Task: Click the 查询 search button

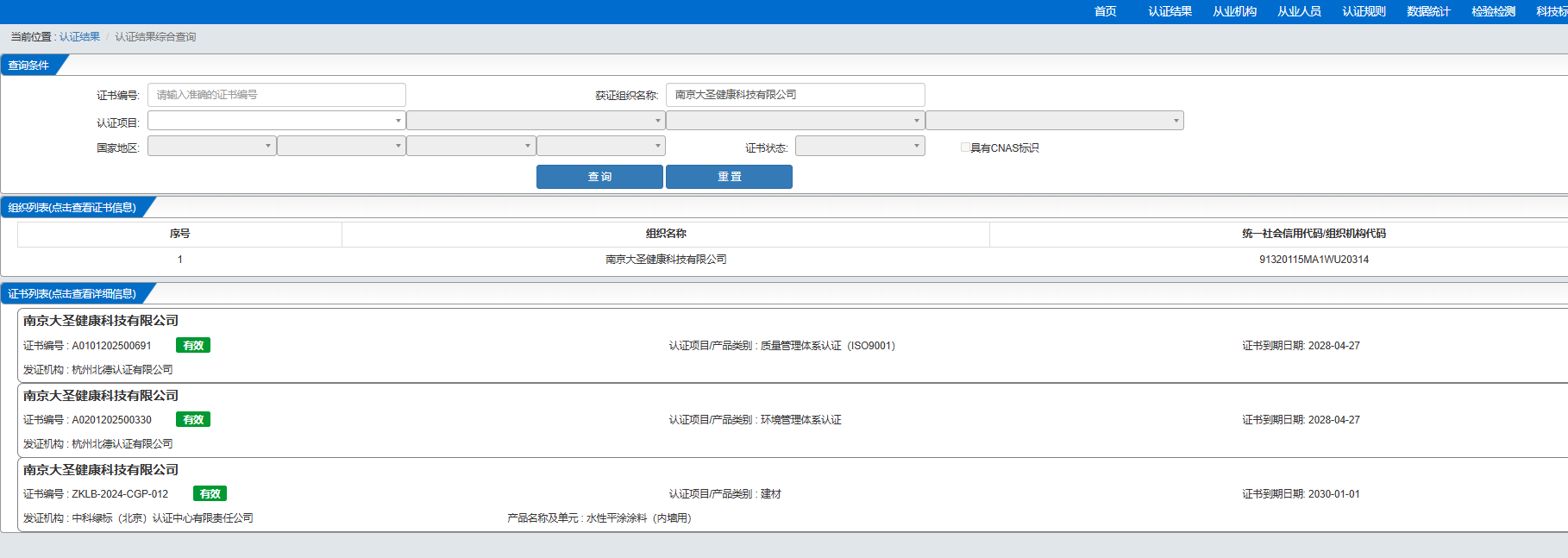Action: (x=599, y=177)
